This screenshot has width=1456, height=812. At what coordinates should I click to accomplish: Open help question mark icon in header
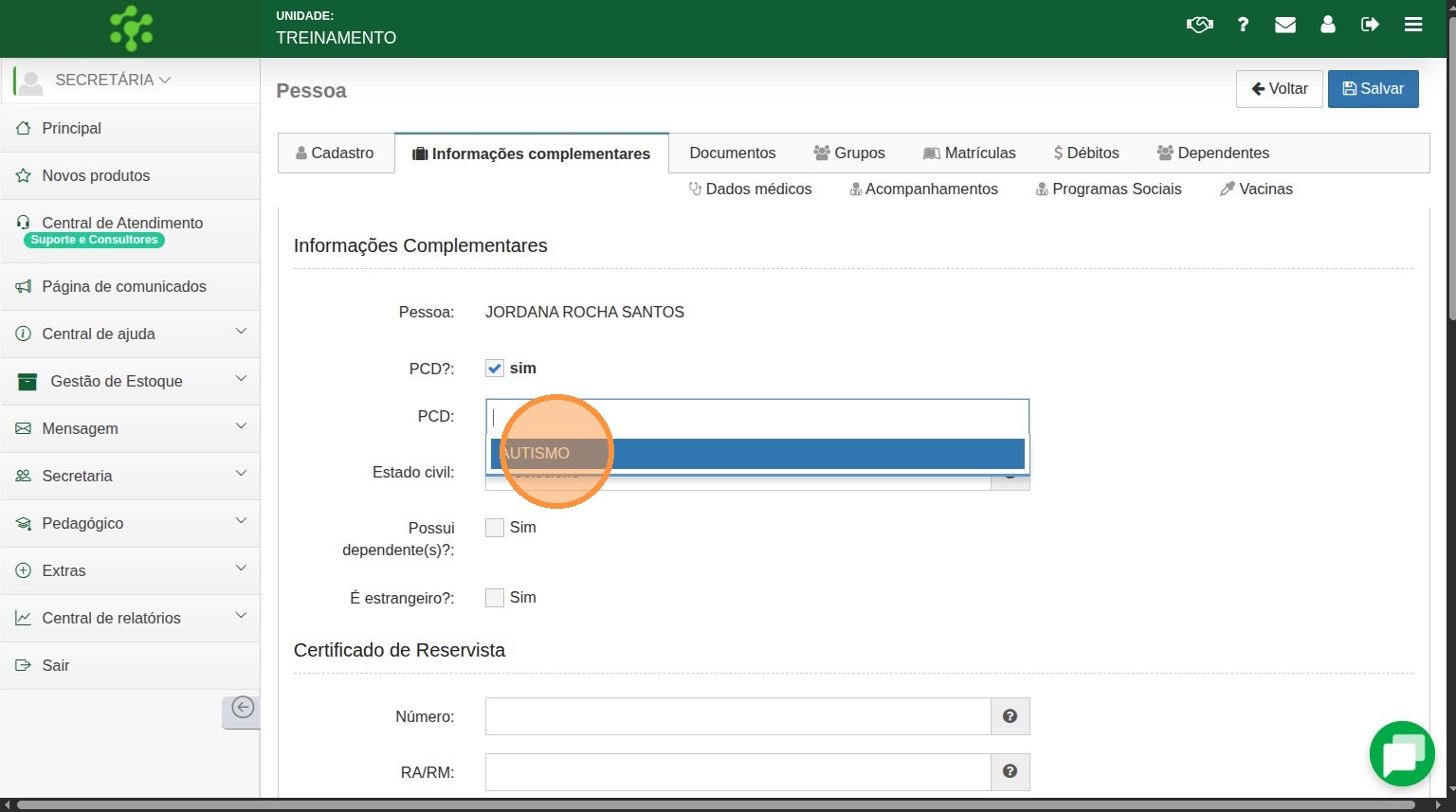pos(1243,25)
